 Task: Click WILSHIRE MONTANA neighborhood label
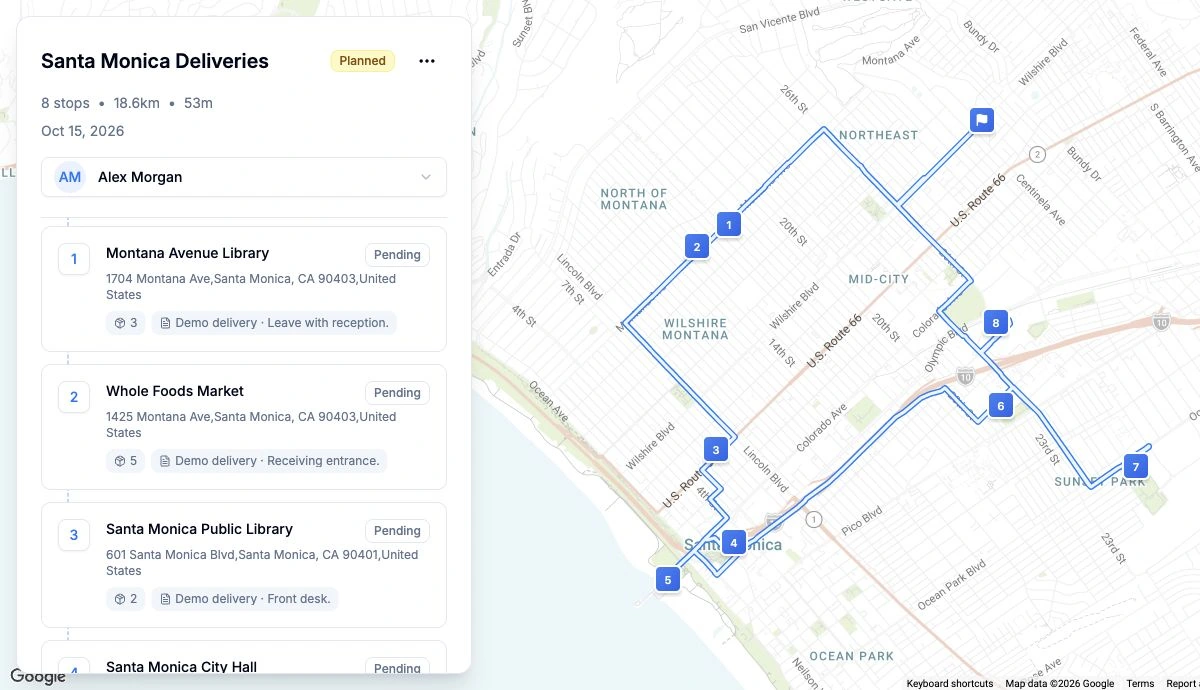click(x=695, y=329)
